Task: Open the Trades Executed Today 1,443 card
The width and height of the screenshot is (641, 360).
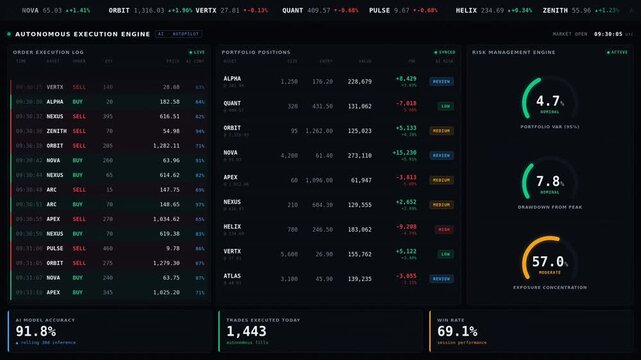Action: coord(320,331)
